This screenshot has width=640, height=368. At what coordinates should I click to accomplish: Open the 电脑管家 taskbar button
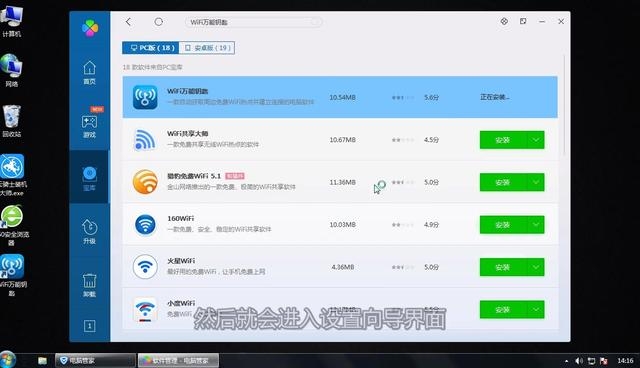point(95,360)
